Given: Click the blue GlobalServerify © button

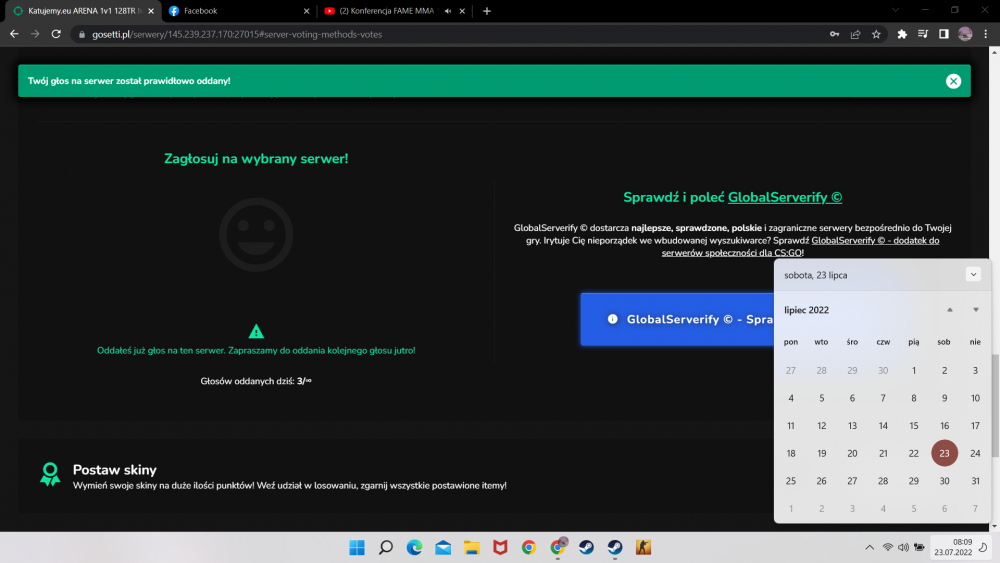Looking at the screenshot, I should click(x=677, y=319).
